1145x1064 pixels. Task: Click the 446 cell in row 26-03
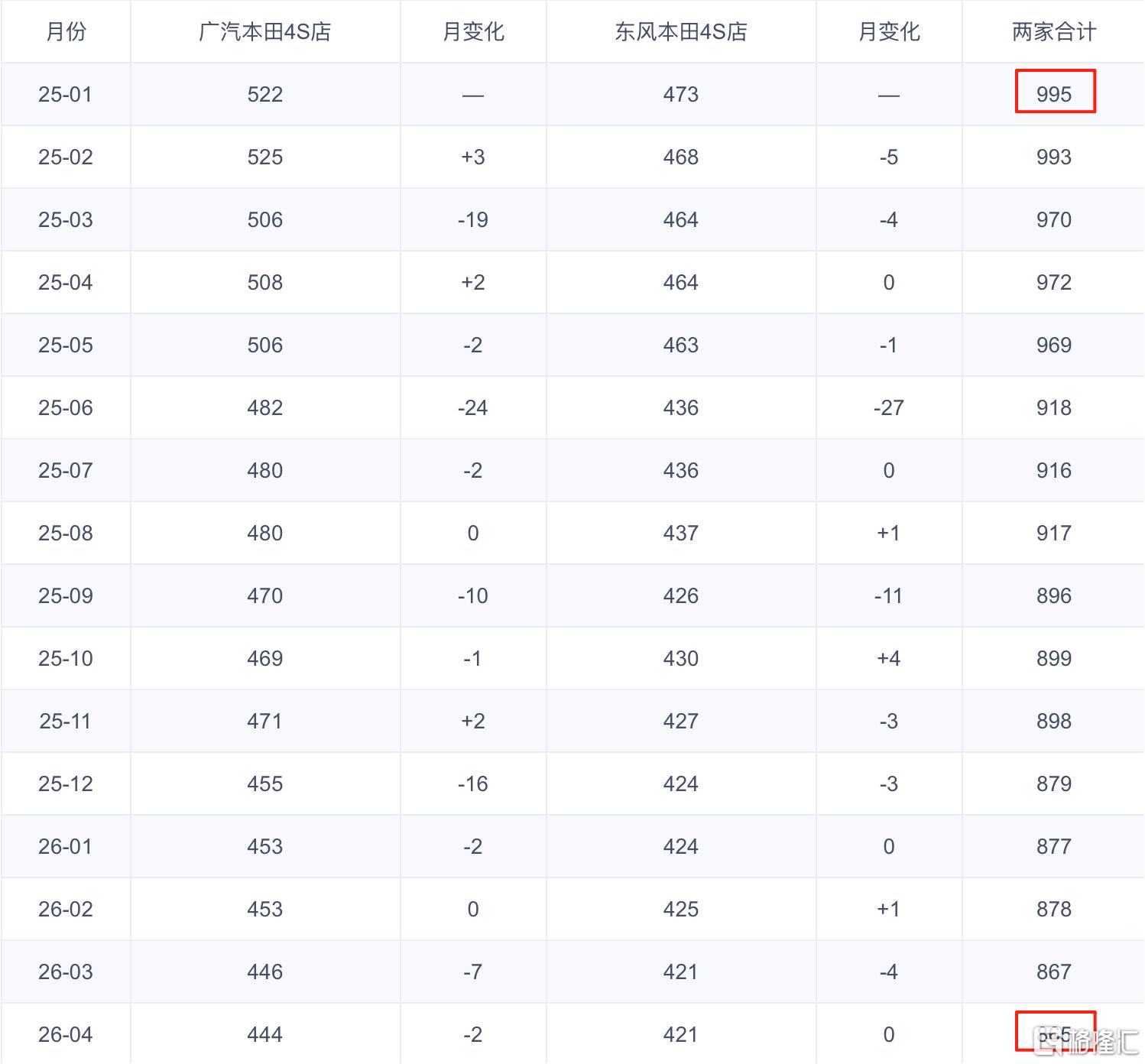coord(265,972)
